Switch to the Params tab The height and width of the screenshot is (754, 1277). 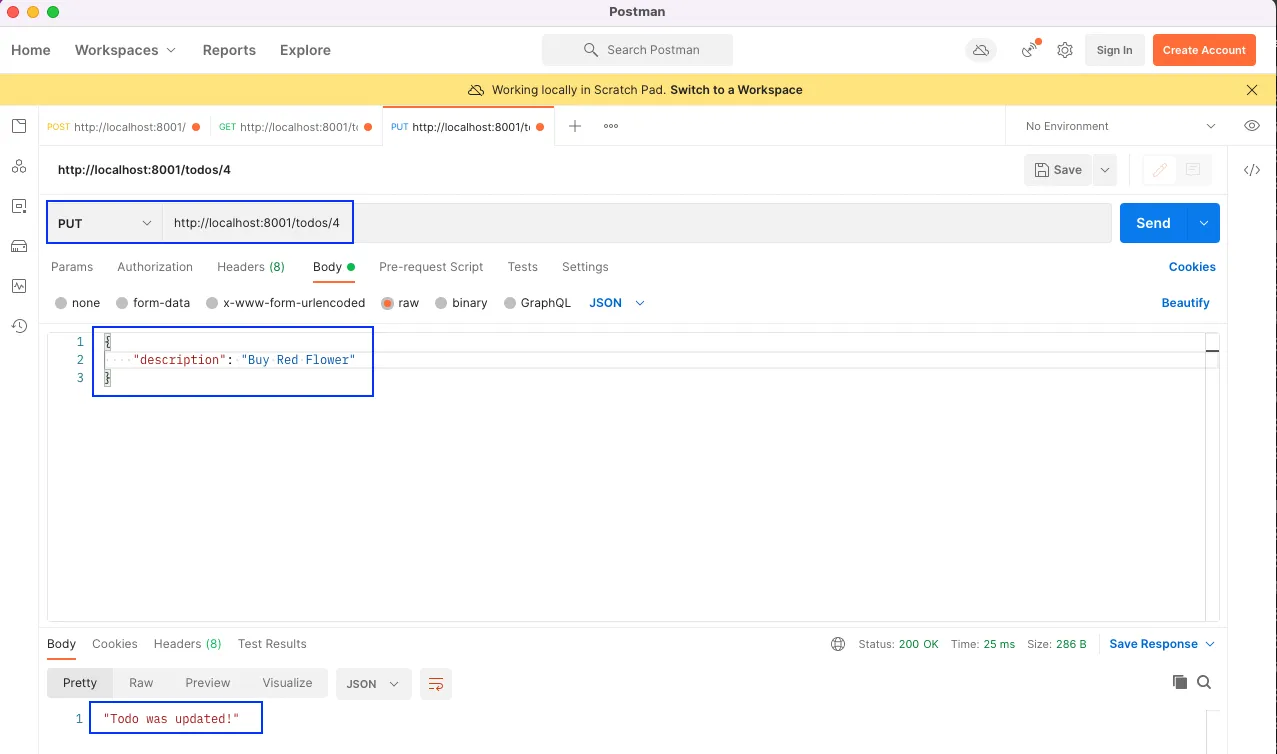[x=72, y=267]
